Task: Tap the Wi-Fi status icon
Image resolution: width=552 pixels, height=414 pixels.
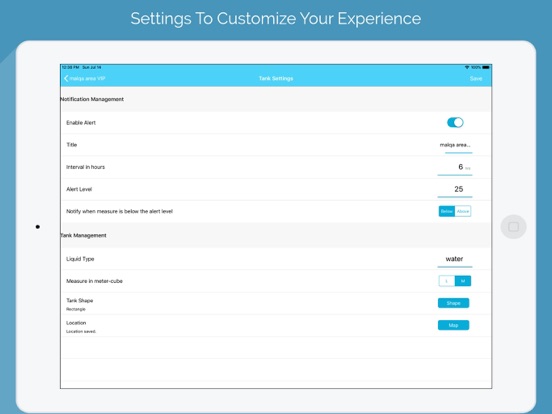Action: [x=467, y=67]
